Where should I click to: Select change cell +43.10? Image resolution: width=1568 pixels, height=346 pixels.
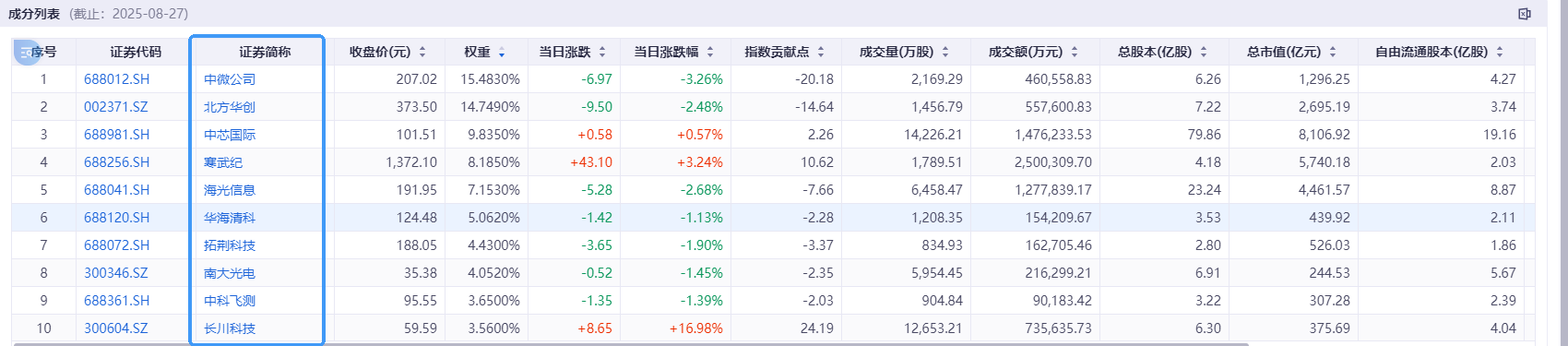[591, 162]
